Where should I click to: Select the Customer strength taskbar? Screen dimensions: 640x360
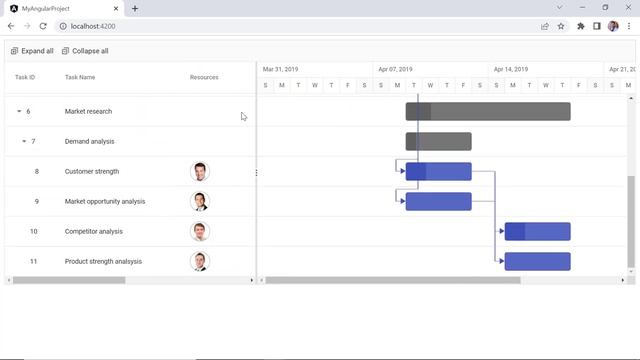coord(438,171)
